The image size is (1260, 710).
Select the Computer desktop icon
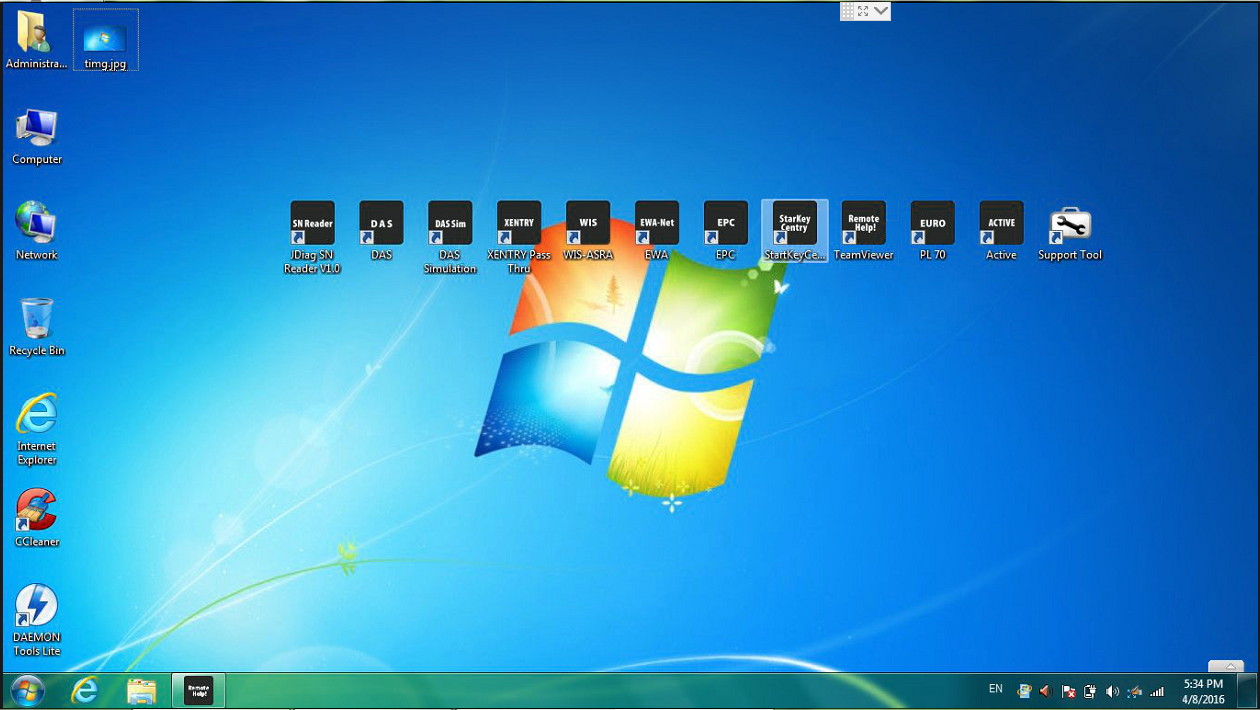pyautogui.click(x=37, y=137)
